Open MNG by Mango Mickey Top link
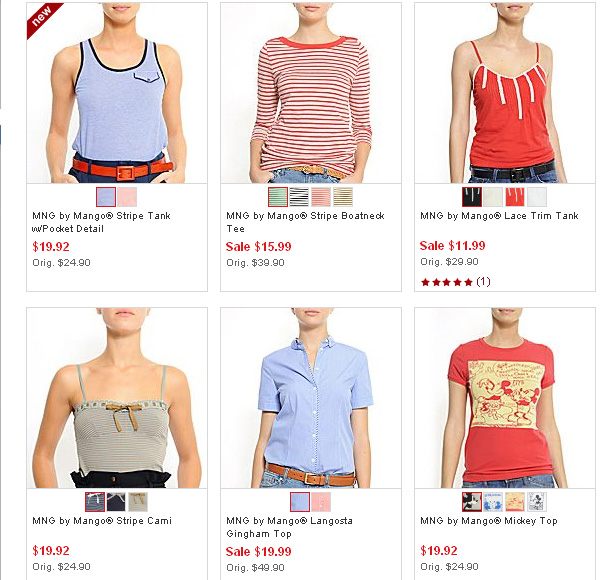The width and height of the screenshot is (601, 580). coord(489,521)
